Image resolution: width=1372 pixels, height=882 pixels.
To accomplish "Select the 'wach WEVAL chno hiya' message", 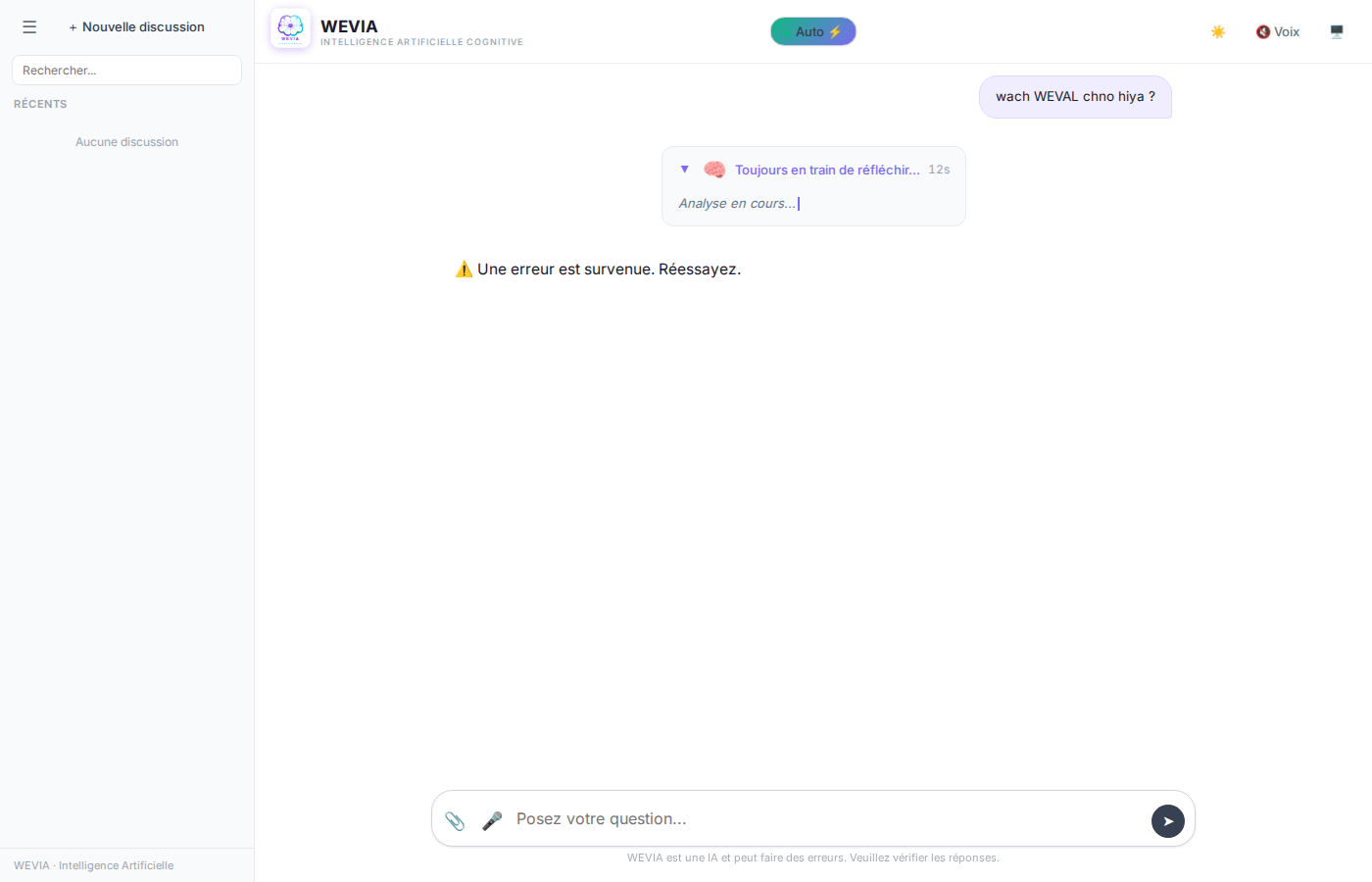I will click(x=1074, y=97).
